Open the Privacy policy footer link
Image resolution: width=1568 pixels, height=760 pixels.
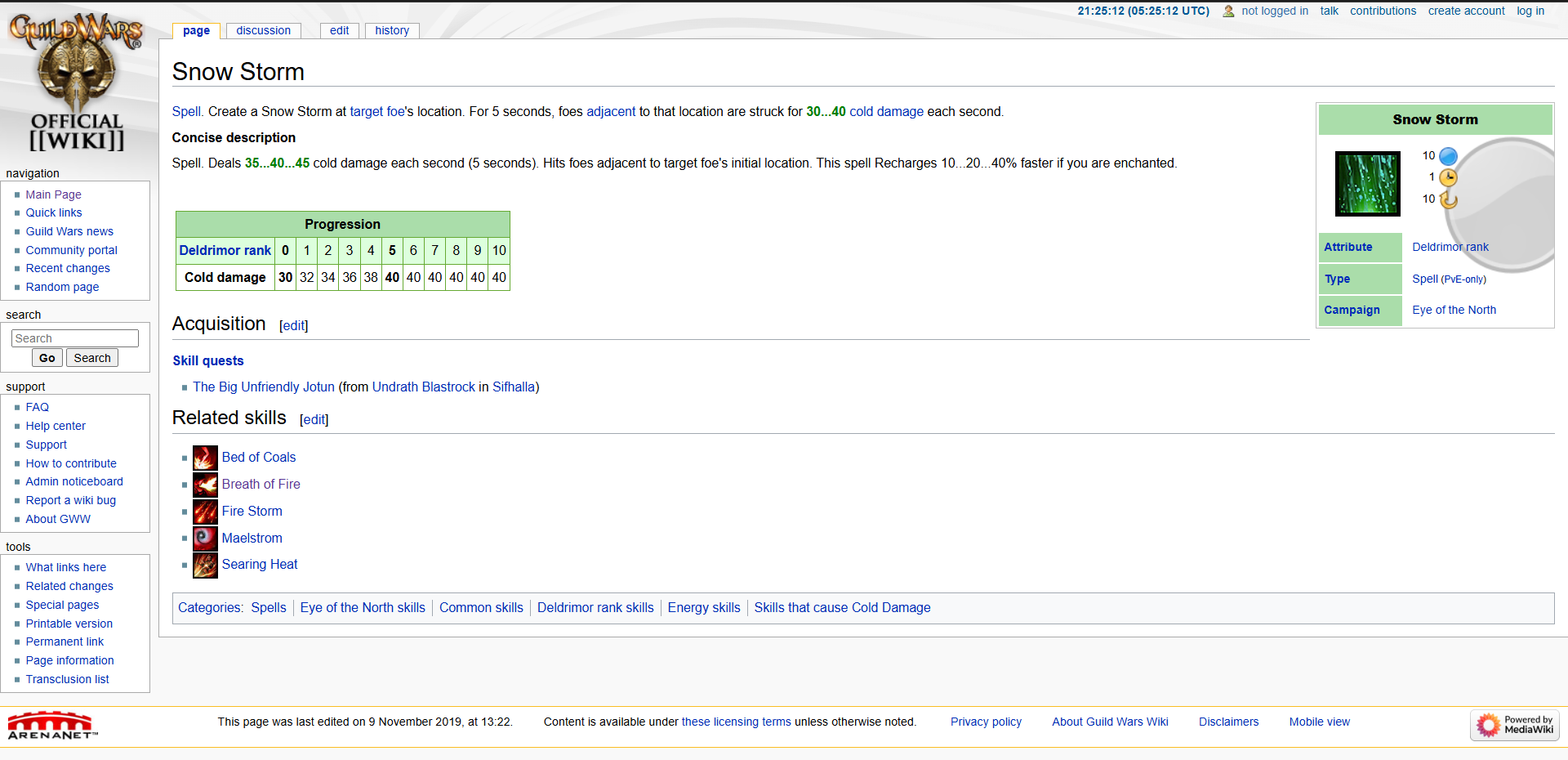point(986,722)
